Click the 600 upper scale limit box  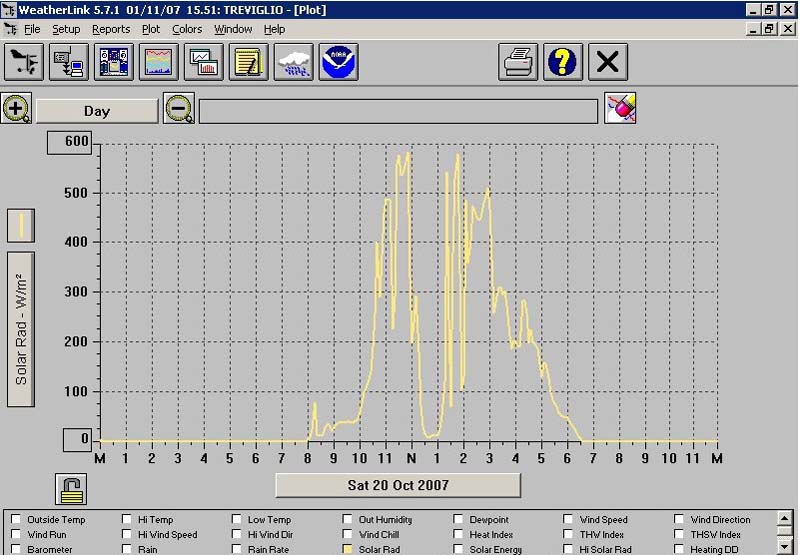pos(70,142)
